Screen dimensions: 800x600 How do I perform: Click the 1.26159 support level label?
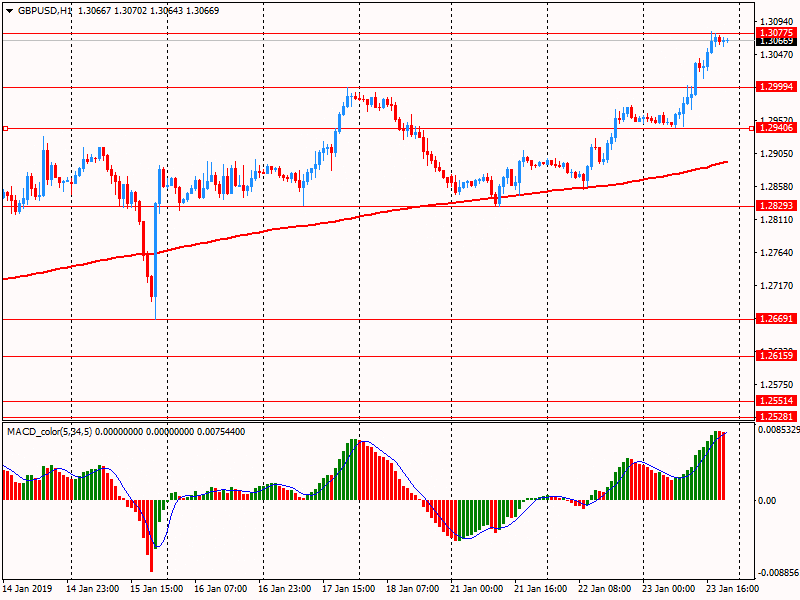pos(776,356)
